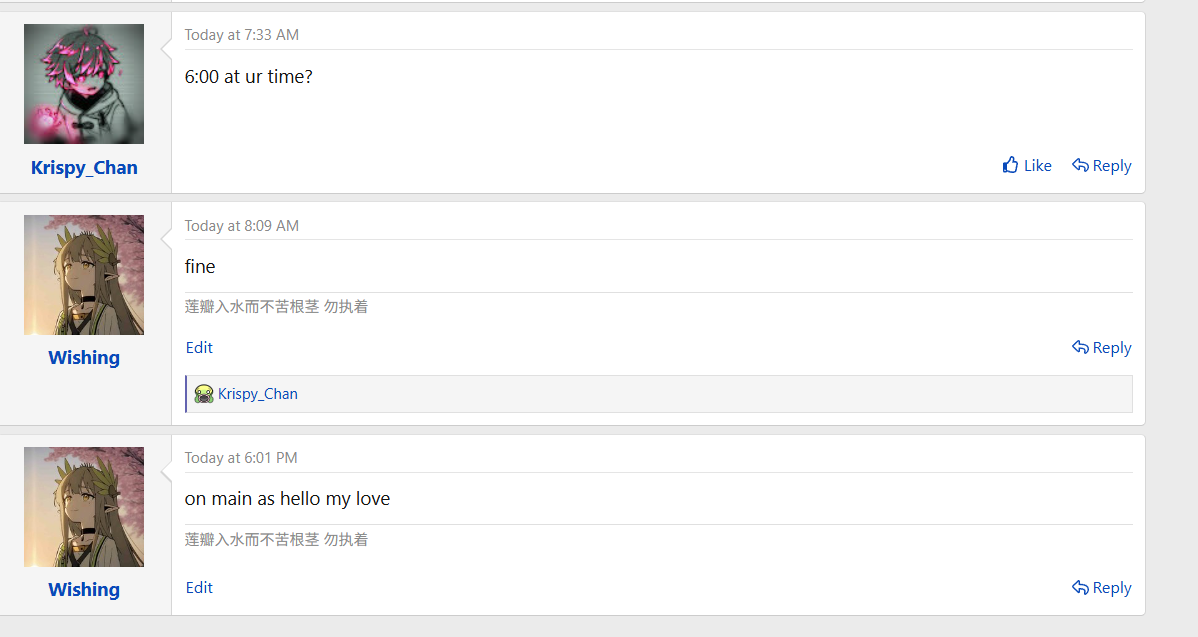Open Wishing's username link under the 8:09 AM post

coord(84,357)
